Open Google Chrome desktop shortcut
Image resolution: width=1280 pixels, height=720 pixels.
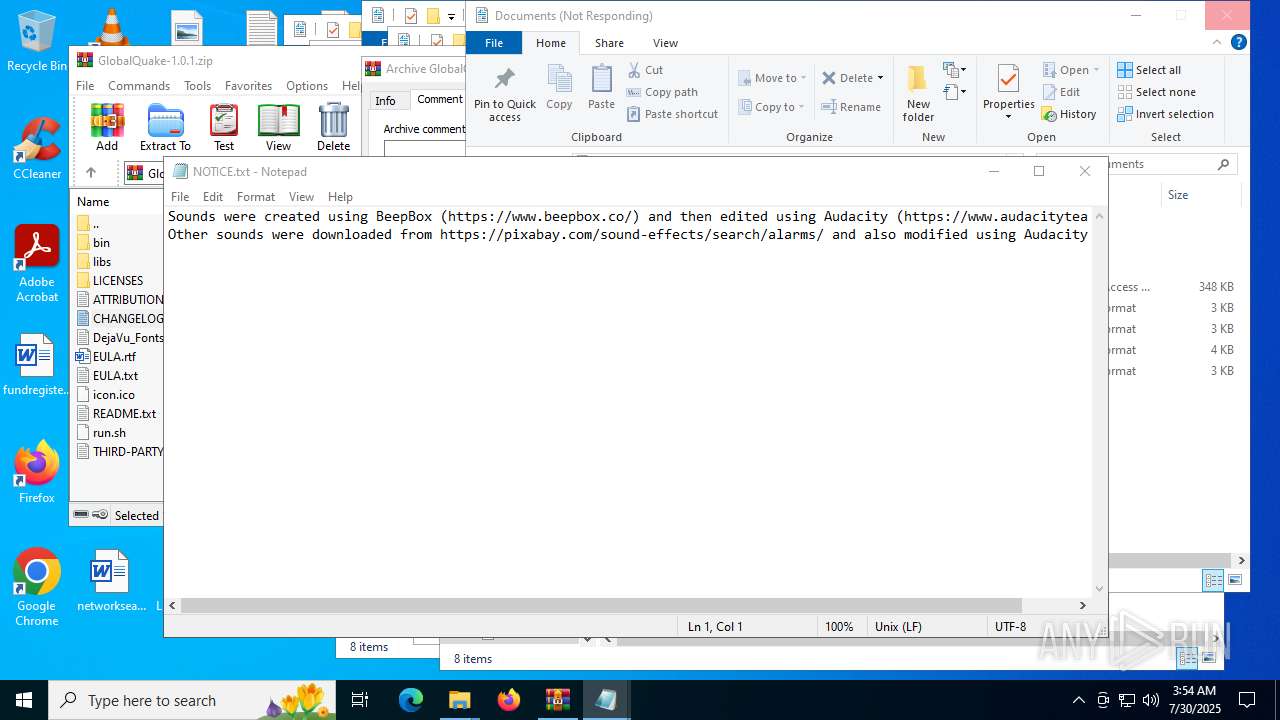pos(37,588)
